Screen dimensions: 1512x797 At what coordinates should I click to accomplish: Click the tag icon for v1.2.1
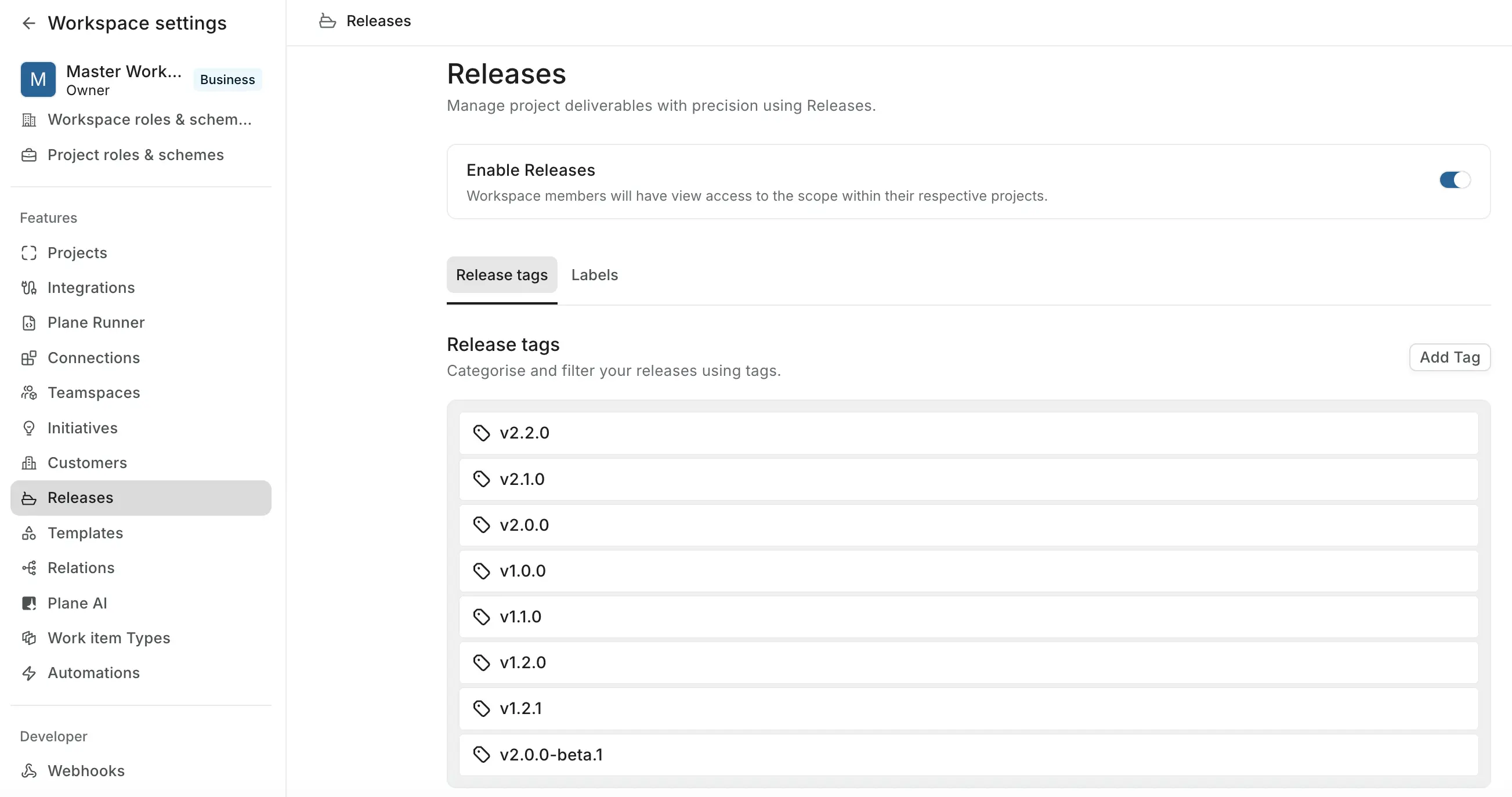coord(482,709)
